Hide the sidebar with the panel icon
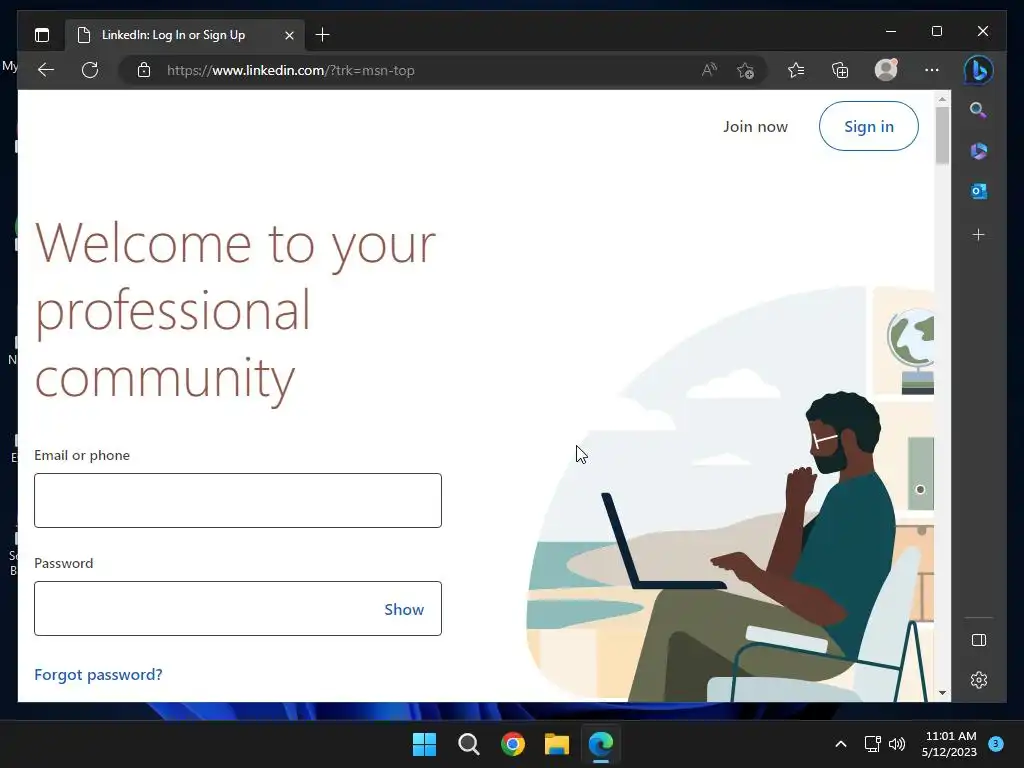This screenshot has width=1024, height=768. [979, 640]
